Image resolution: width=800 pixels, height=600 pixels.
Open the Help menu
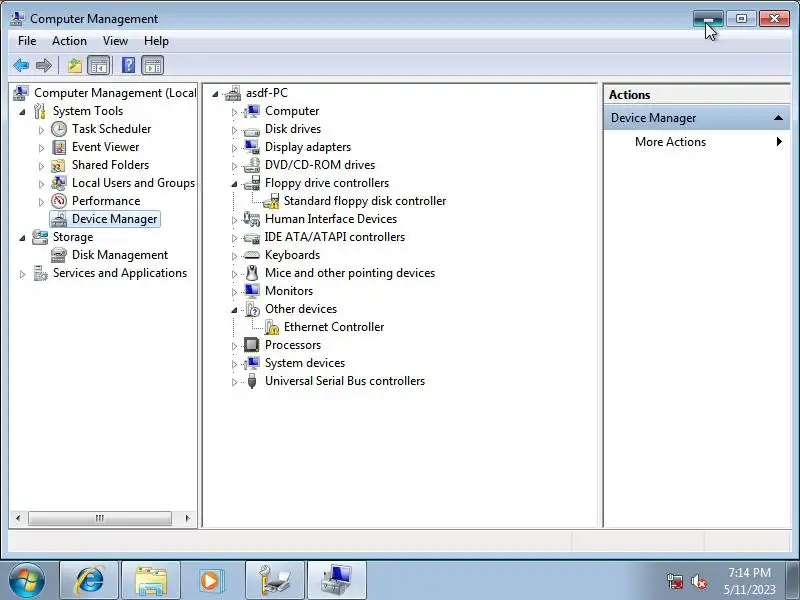[x=156, y=41]
